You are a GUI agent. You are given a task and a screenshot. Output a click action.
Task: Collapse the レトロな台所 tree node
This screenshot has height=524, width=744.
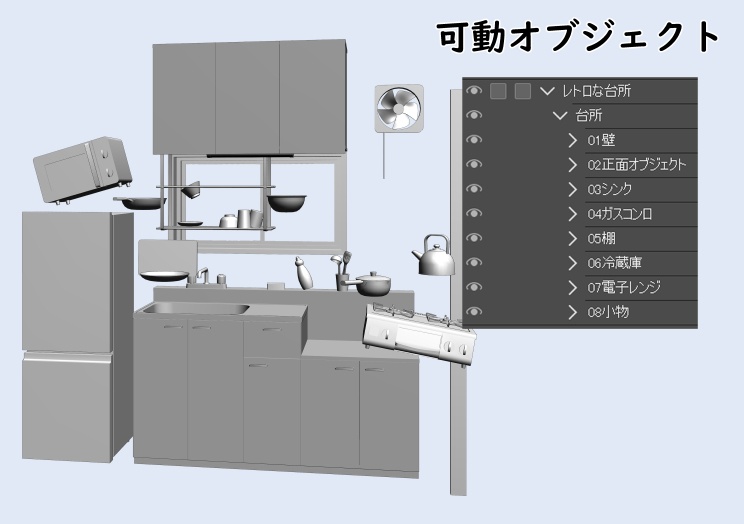coord(547,91)
